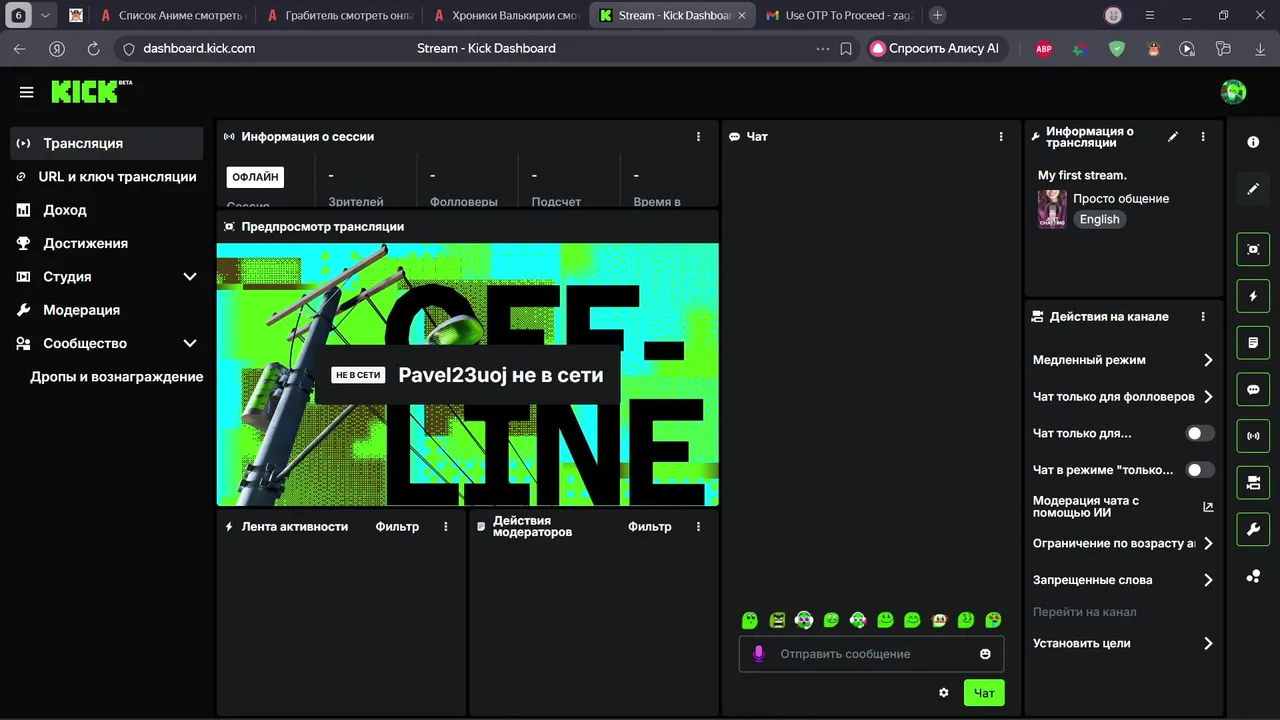Open URL и ключ трансляции page
Viewport: 1280px width, 720px height.
107,177
